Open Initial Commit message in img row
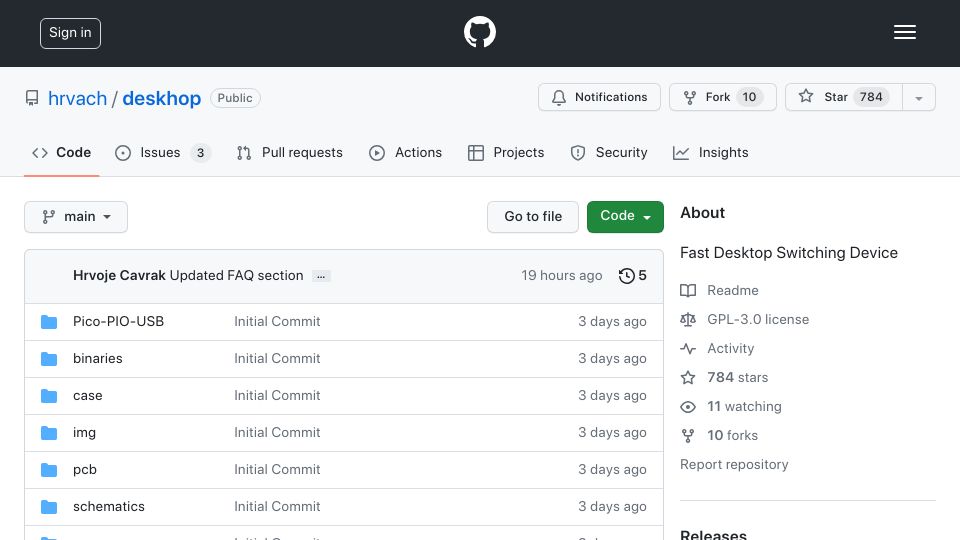This screenshot has width=960, height=540. pos(277,433)
